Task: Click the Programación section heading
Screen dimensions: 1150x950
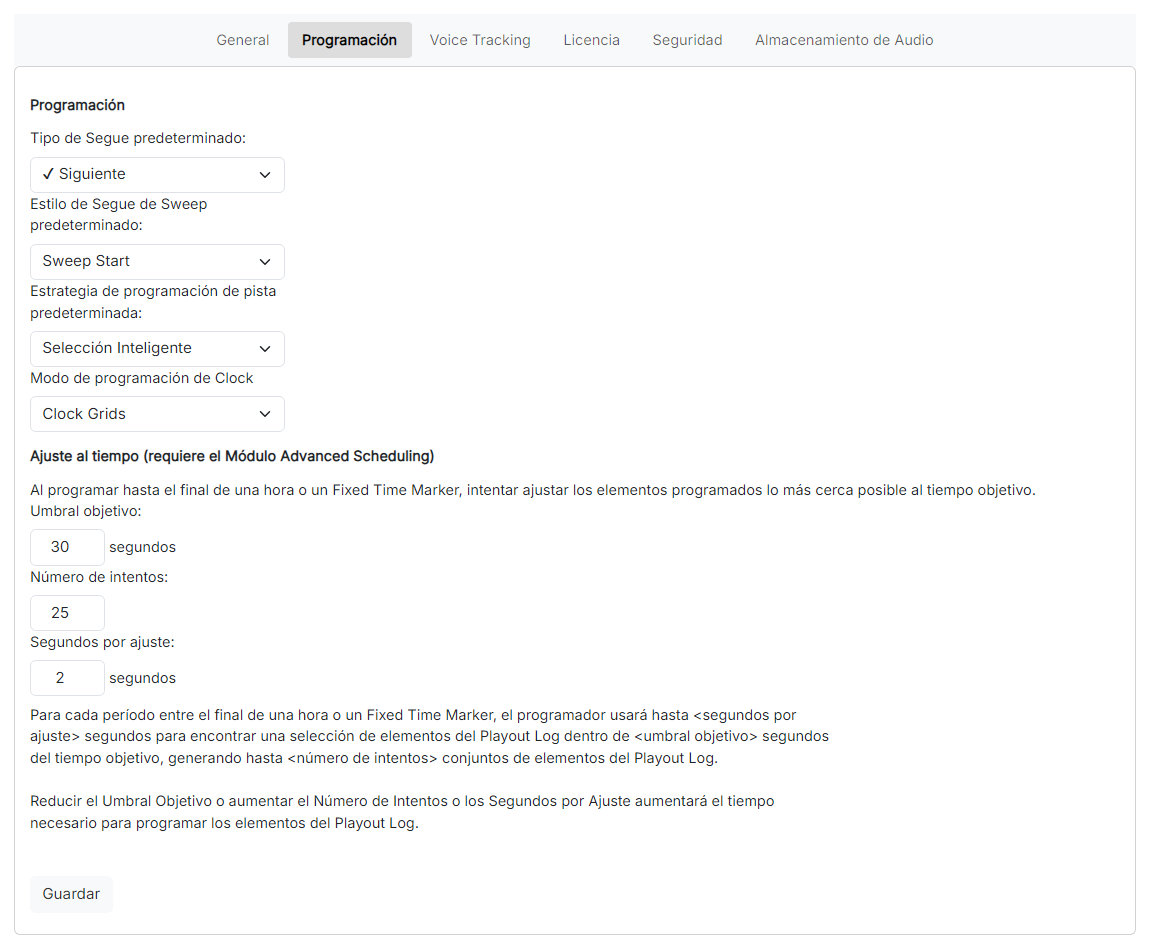Action: point(78,106)
